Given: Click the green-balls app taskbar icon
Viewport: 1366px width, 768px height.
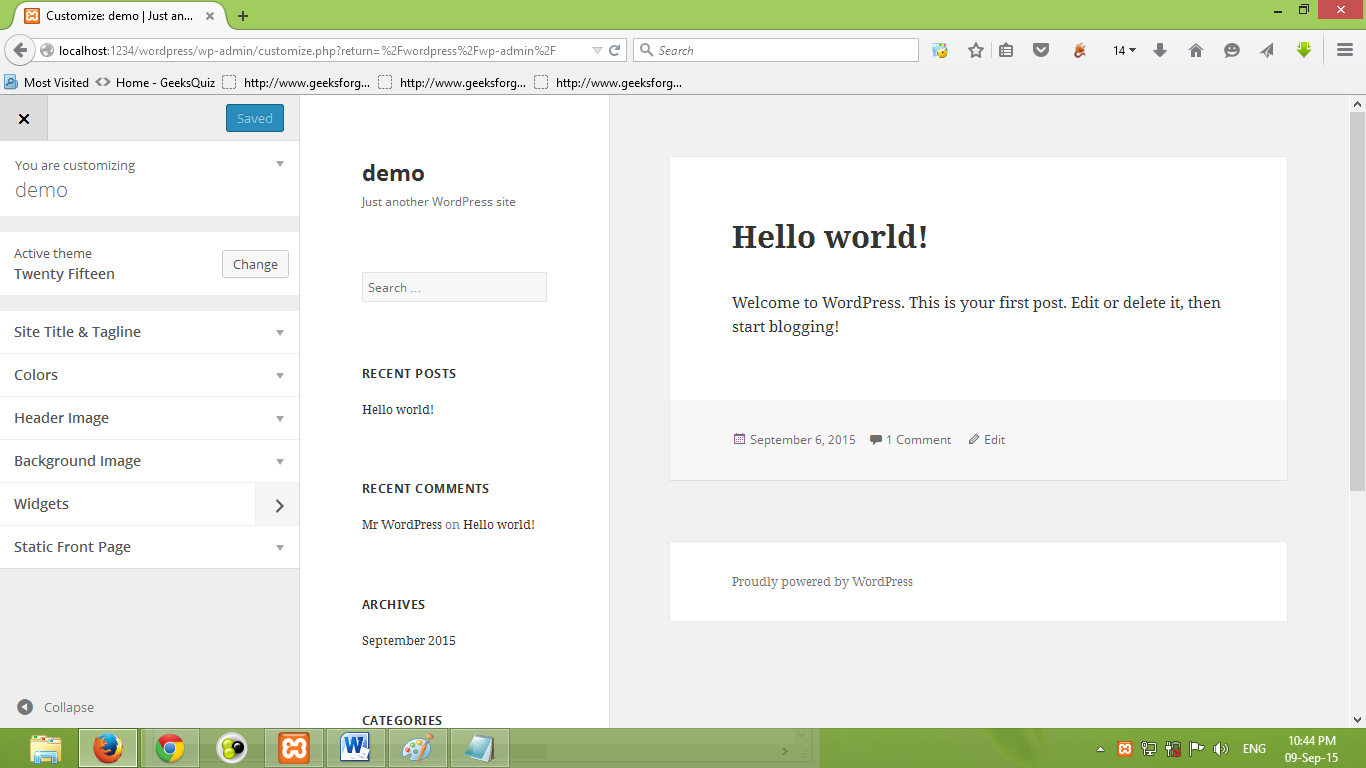Looking at the screenshot, I should tap(232, 748).
